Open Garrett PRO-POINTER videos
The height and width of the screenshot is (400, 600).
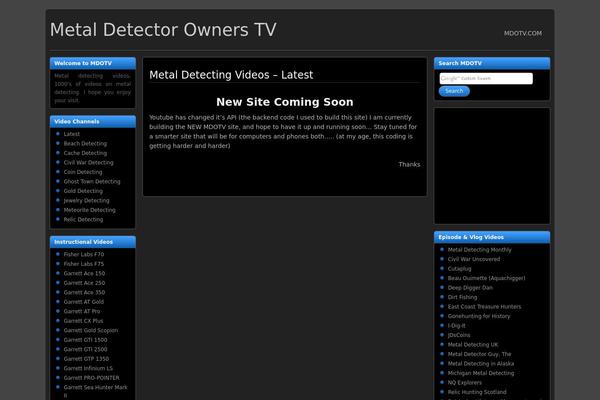91,378
